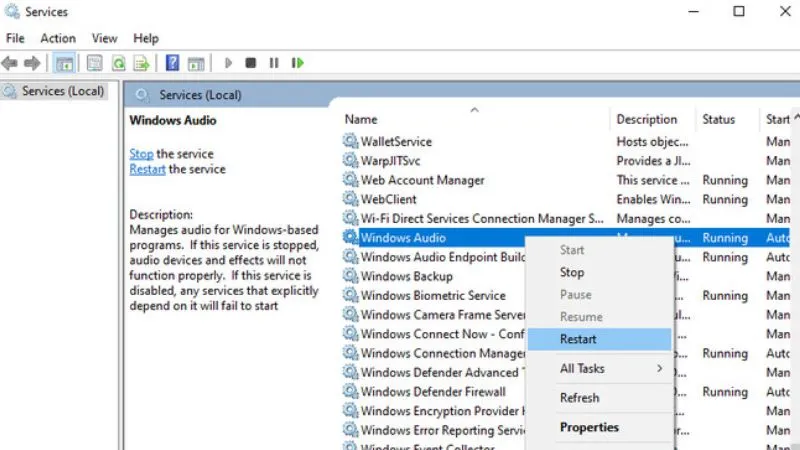Click the Start Service play icon

[x=228, y=63]
